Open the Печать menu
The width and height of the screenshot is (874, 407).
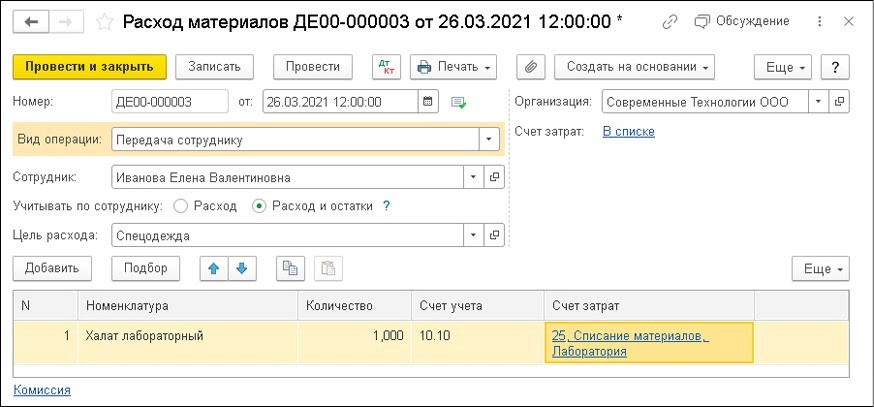coord(453,67)
